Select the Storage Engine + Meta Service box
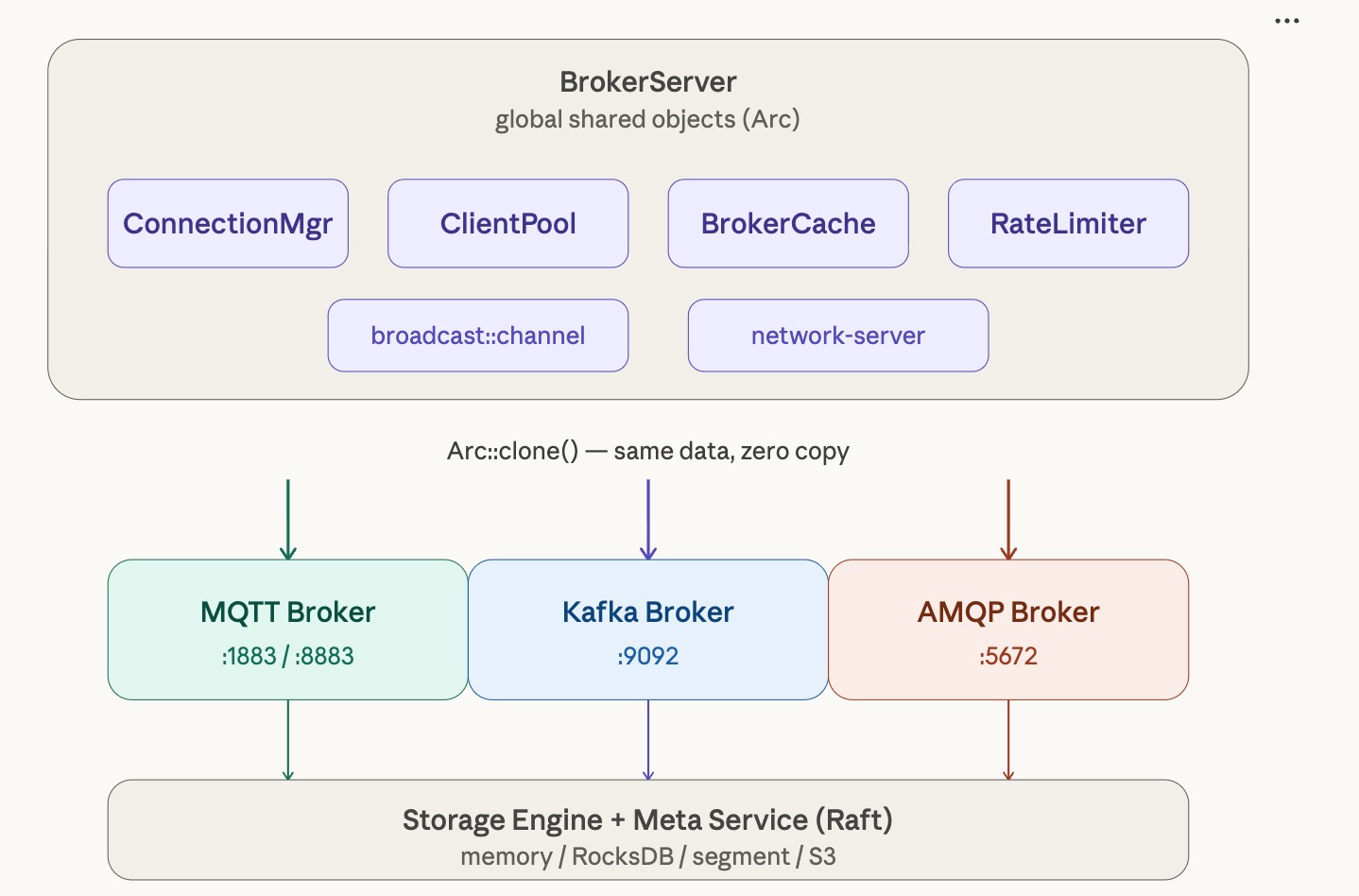The height and width of the screenshot is (896, 1359). click(648, 830)
